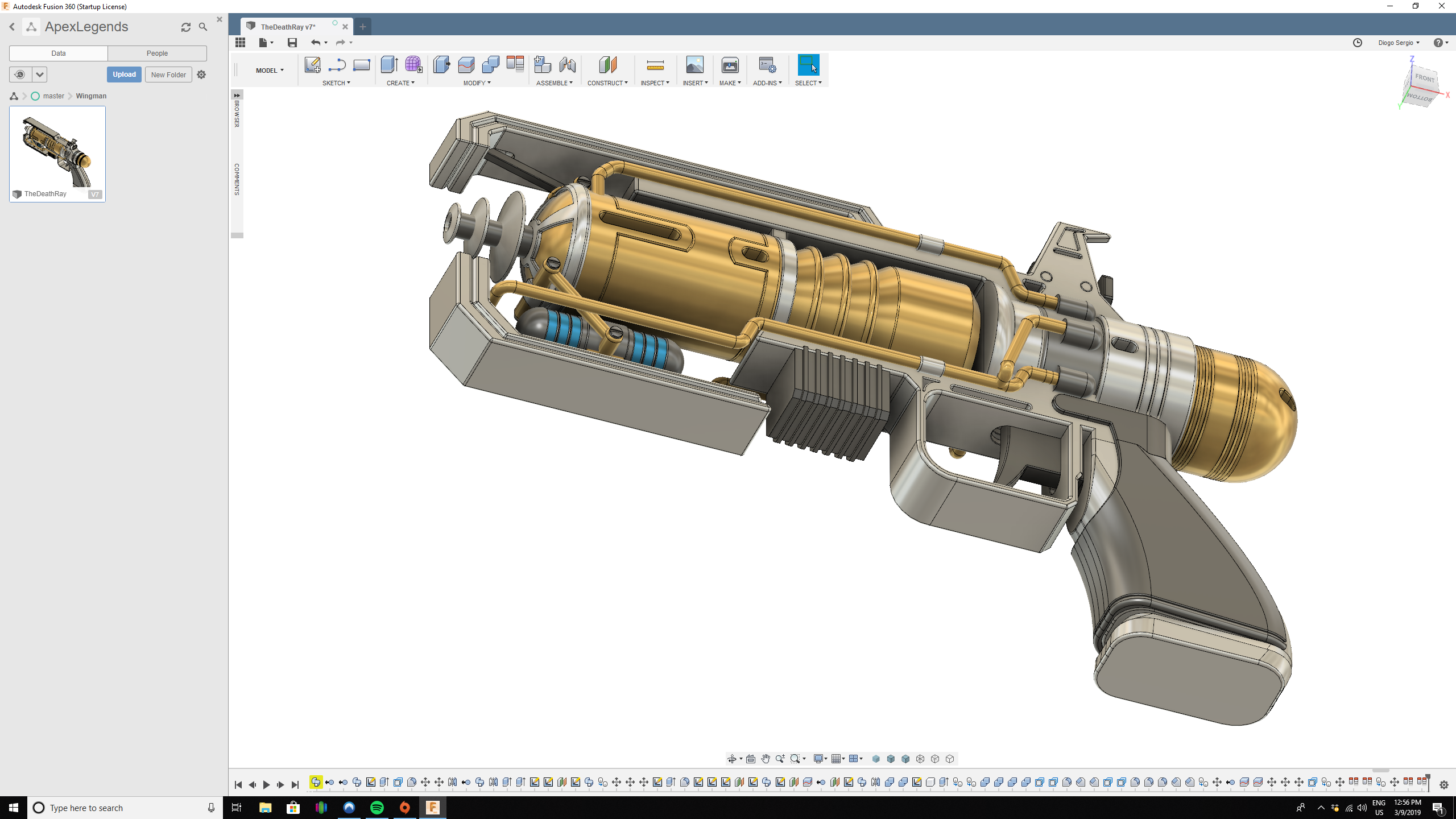The height and width of the screenshot is (819, 1456).
Task: Save the document using the disk icon
Action: pos(292,43)
